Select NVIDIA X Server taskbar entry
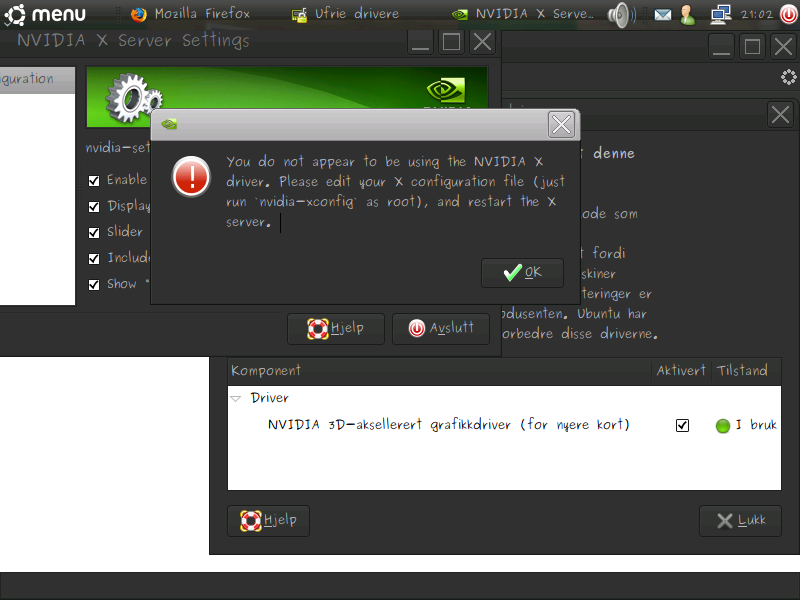800x600 pixels. click(x=522, y=14)
